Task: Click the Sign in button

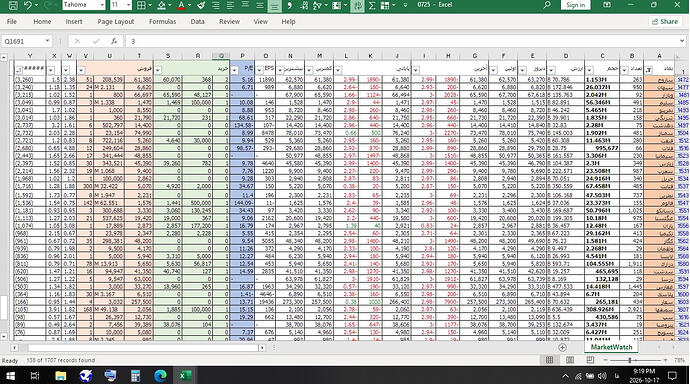Action: [x=576, y=5]
